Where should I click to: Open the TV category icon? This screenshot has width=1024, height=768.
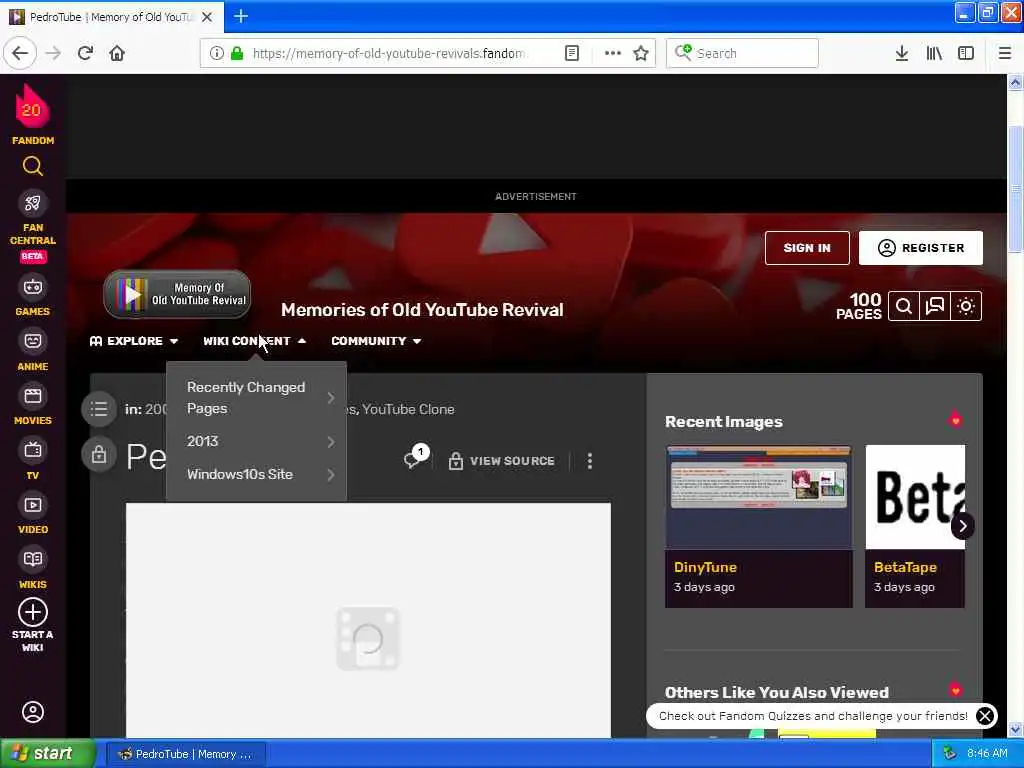[x=33, y=450]
